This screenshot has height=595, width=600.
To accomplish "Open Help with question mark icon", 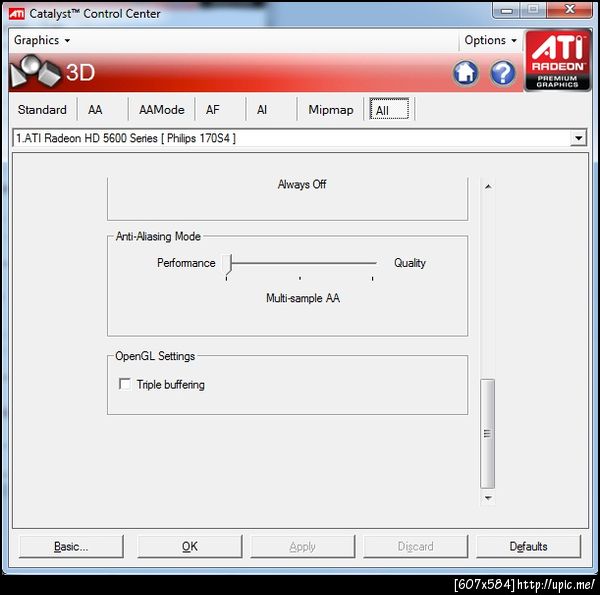I will click(503, 73).
